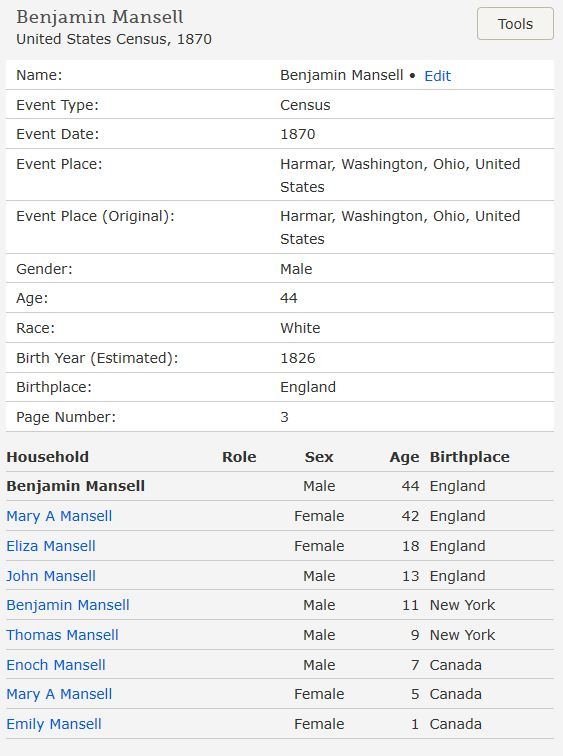Viewport: 563px width, 756px height.
Task: Open the Tools button menu
Action: click(x=515, y=24)
